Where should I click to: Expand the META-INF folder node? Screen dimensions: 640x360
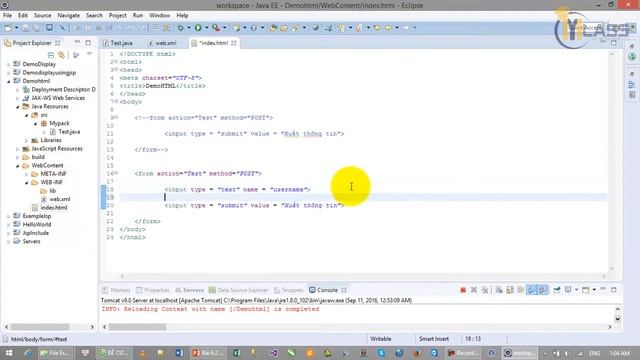[26, 174]
